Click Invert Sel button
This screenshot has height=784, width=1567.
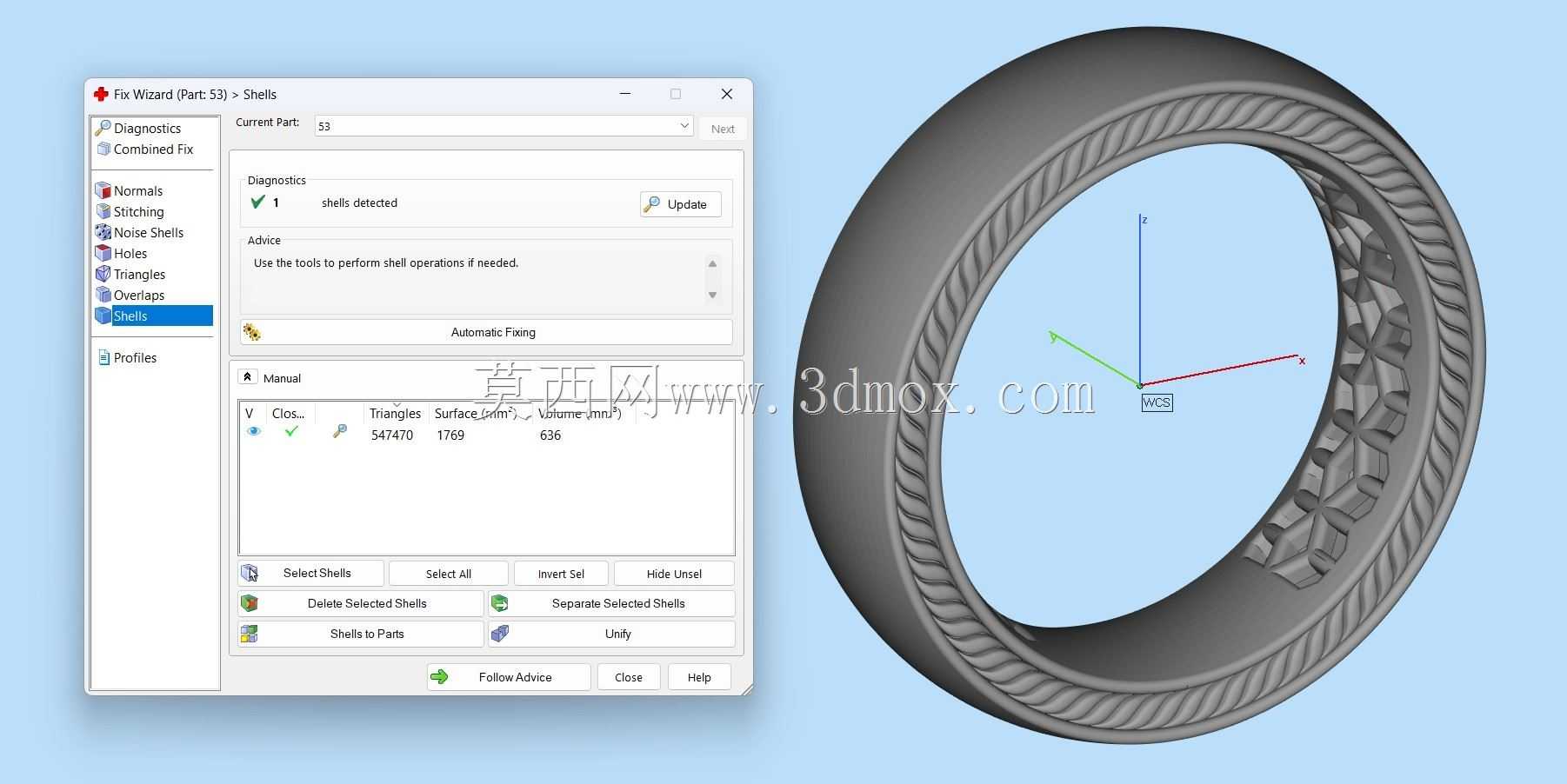[x=561, y=574]
